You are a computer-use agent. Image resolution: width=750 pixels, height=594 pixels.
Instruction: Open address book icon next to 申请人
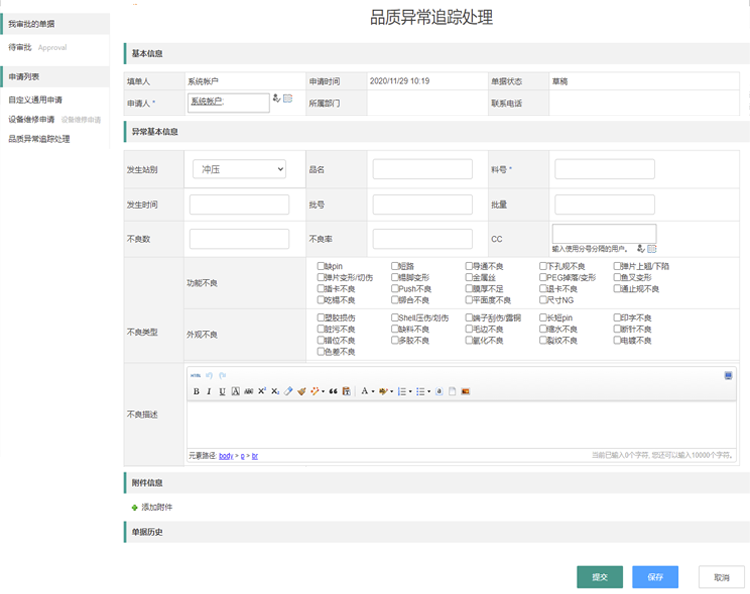[x=287, y=98]
